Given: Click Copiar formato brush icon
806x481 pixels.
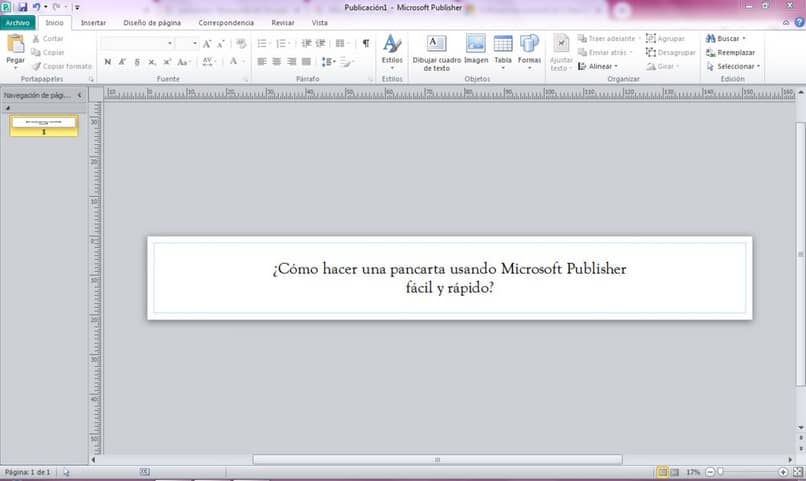Looking at the screenshot, I should (36, 66).
